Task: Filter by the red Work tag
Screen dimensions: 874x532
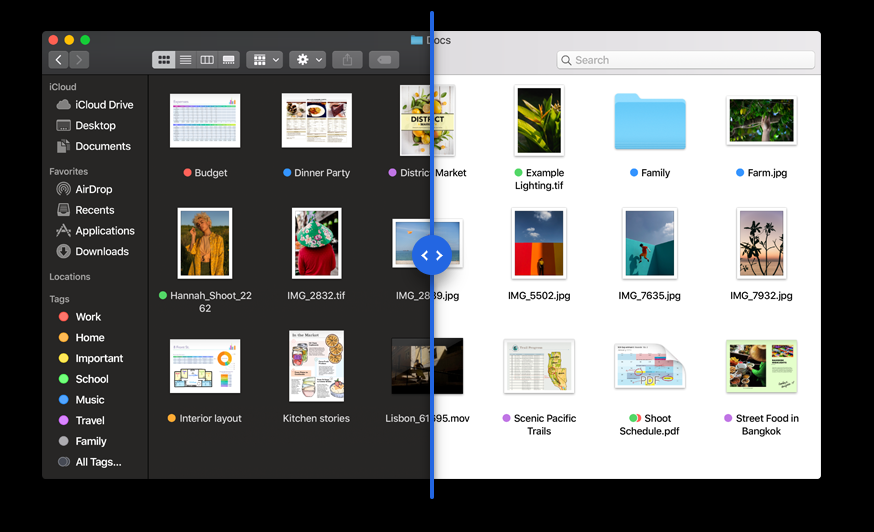Action: click(x=88, y=317)
